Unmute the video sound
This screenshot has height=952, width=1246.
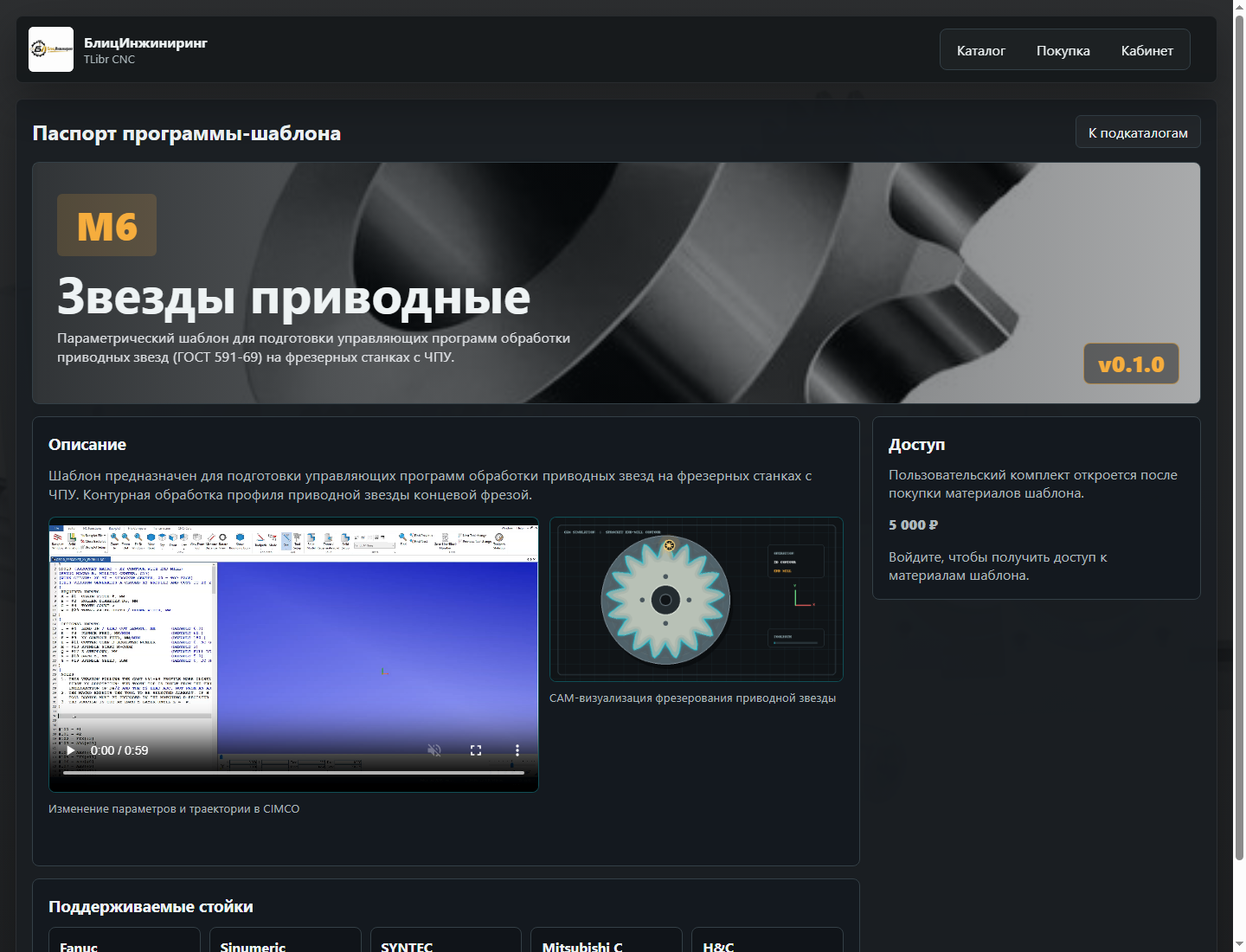[434, 750]
